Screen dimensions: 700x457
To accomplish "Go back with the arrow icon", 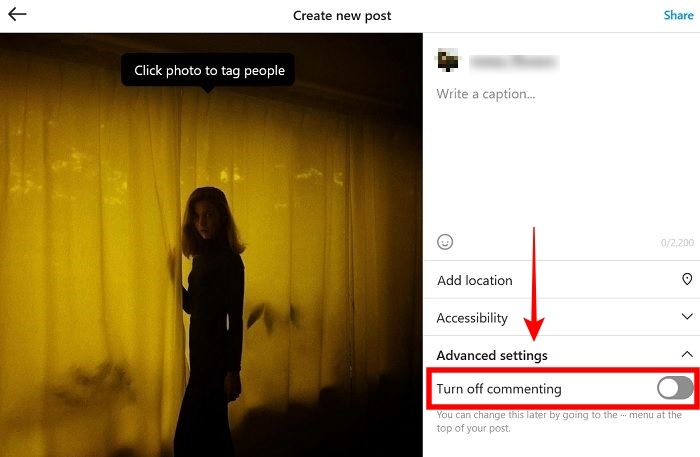I will (x=17, y=14).
